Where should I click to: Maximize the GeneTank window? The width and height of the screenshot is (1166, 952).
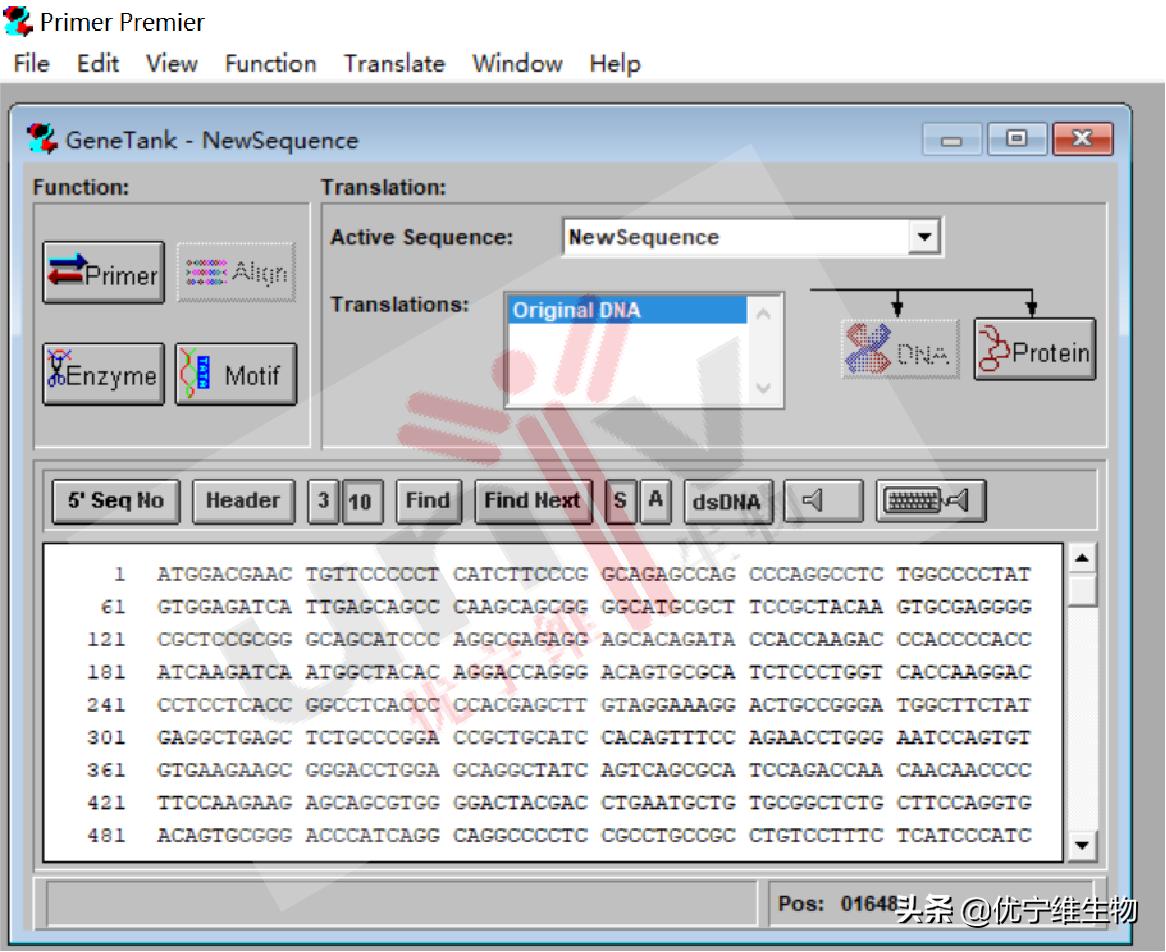[1017, 139]
